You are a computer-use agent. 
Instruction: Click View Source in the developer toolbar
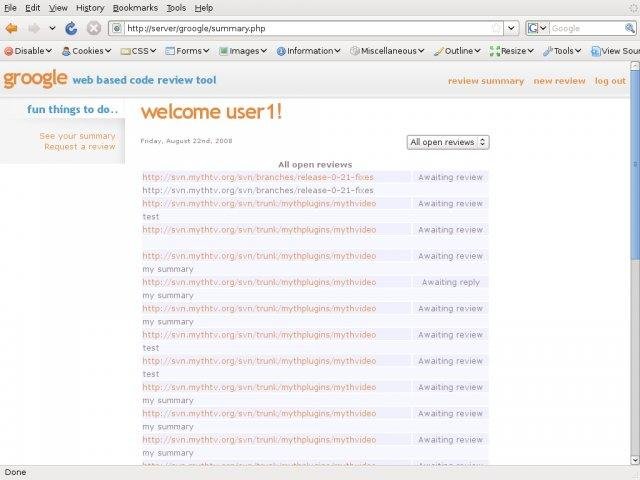point(615,51)
